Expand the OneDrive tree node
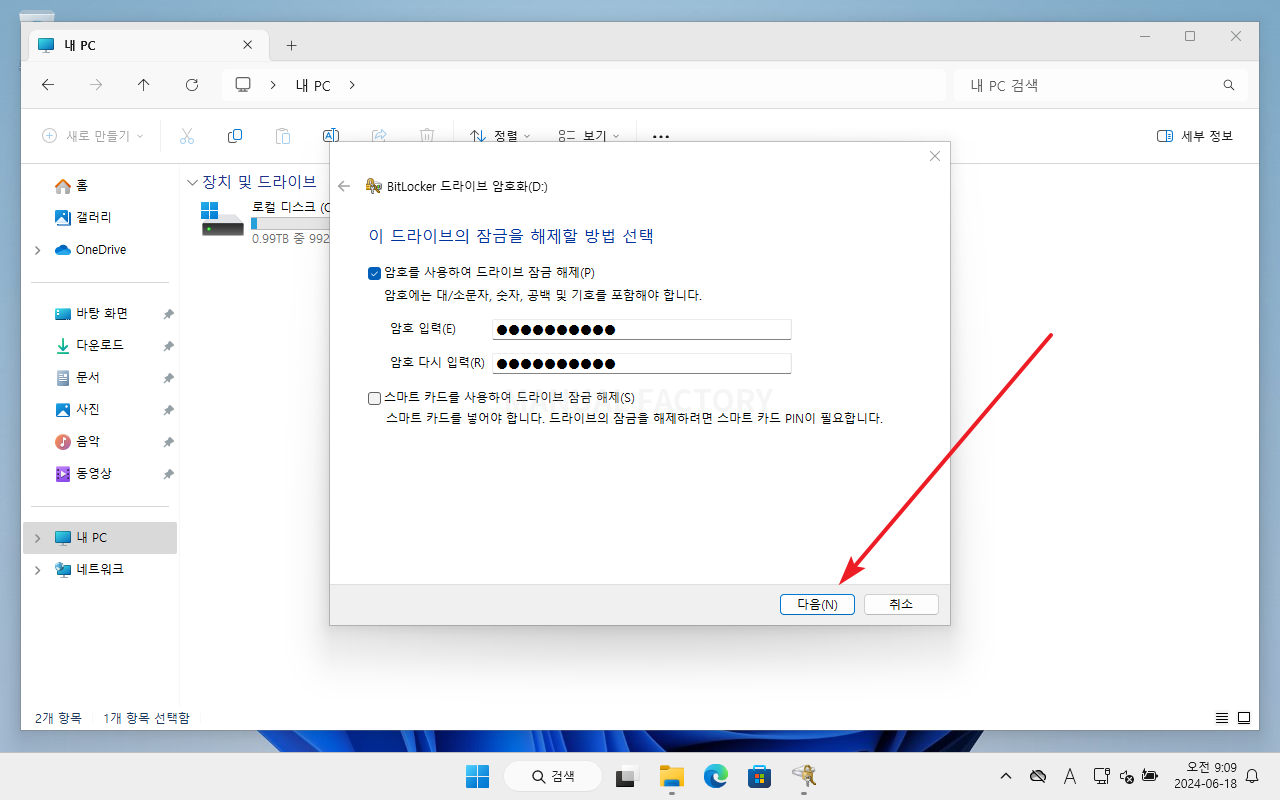This screenshot has height=800, width=1280. [38, 250]
